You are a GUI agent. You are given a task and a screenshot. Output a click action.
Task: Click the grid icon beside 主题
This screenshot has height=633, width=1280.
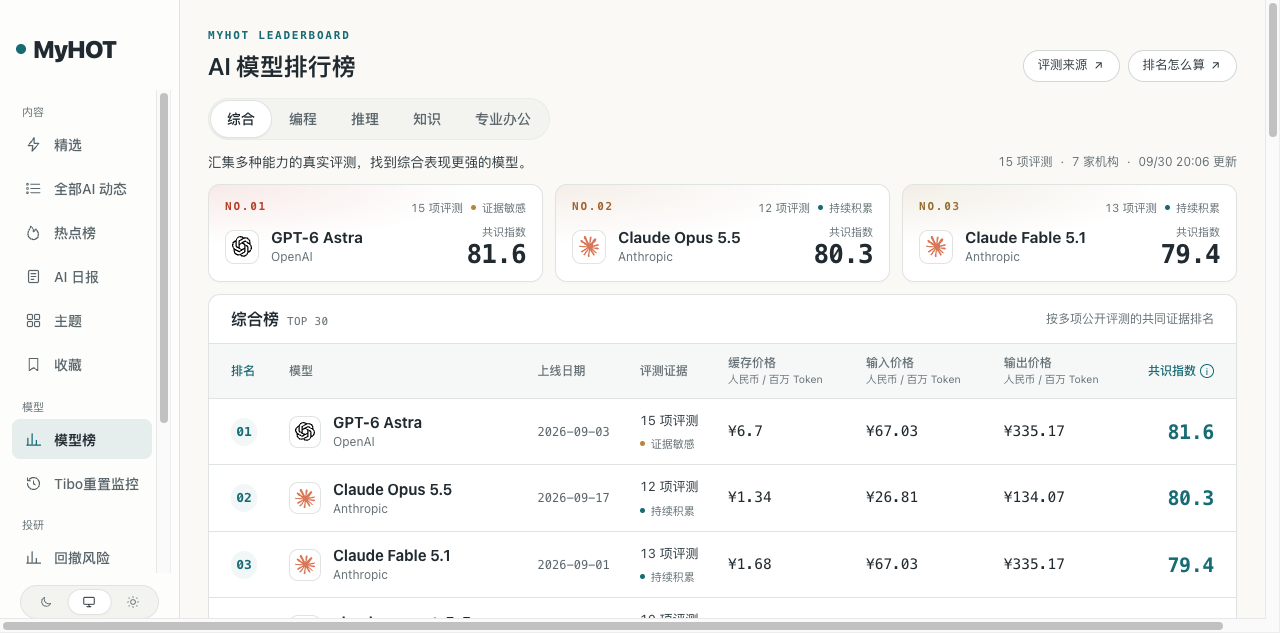click(x=33, y=321)
